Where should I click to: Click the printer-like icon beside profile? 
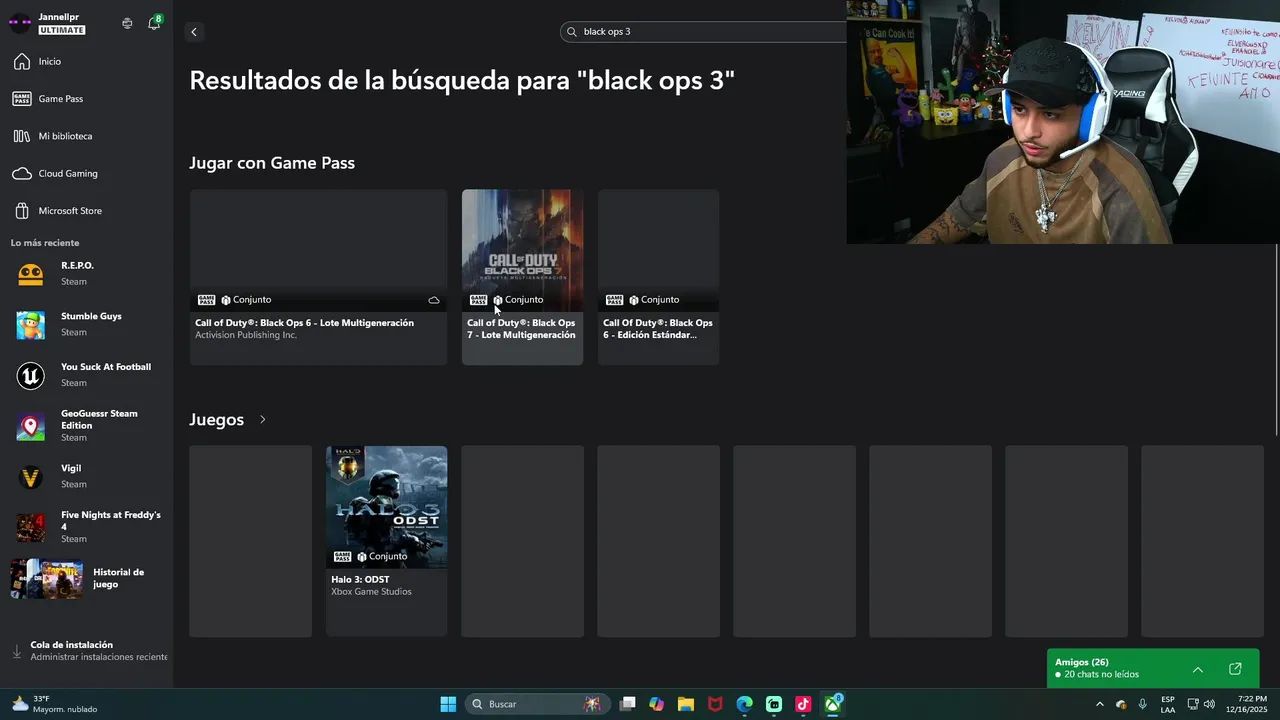tap(127, 23)
